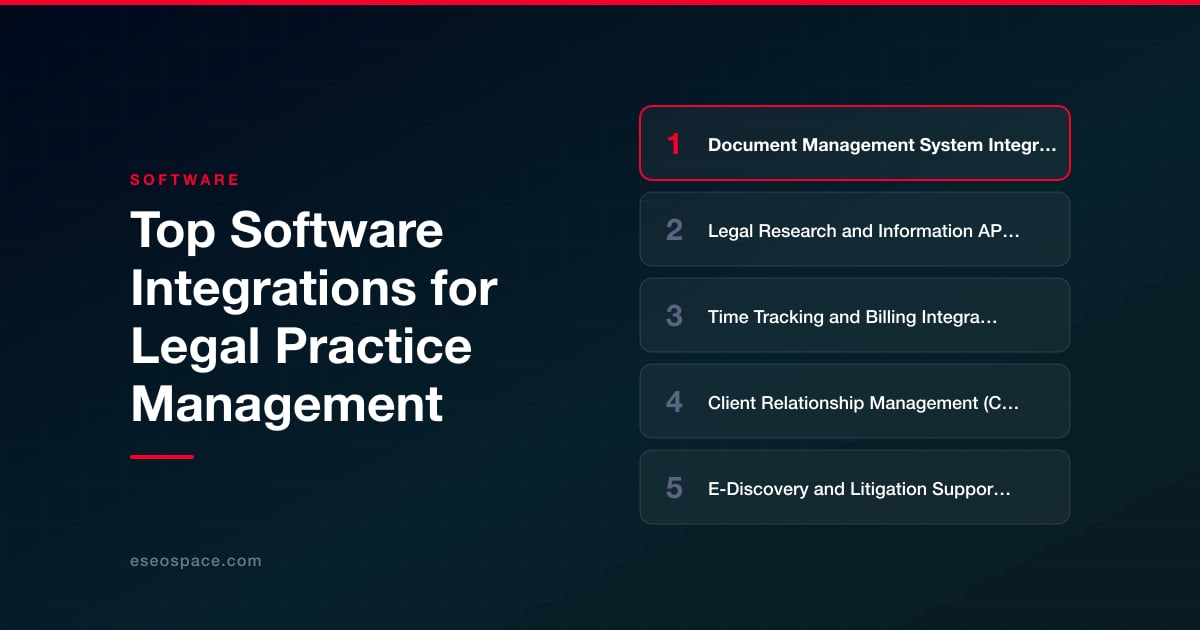The width and height of the screenshot is (1200, 630).
Task: Click the 'Top Software' heading line
Action: coord(287,231)
